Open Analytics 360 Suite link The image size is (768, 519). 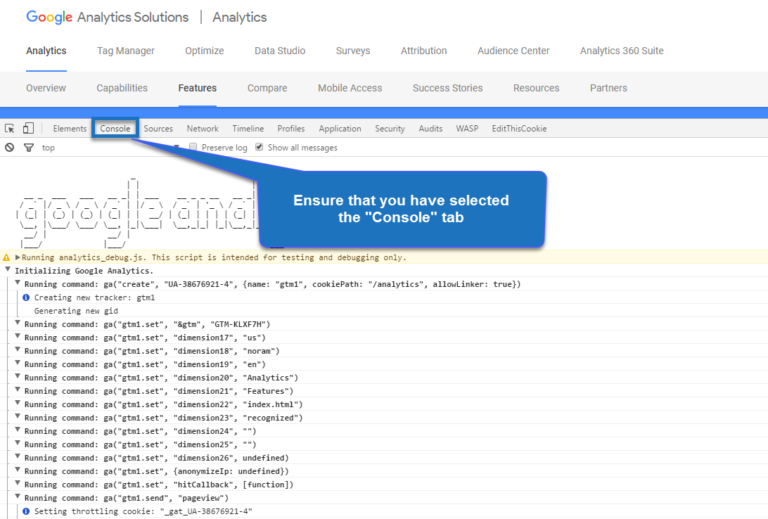pyautogui.click(x=622, y=51)
